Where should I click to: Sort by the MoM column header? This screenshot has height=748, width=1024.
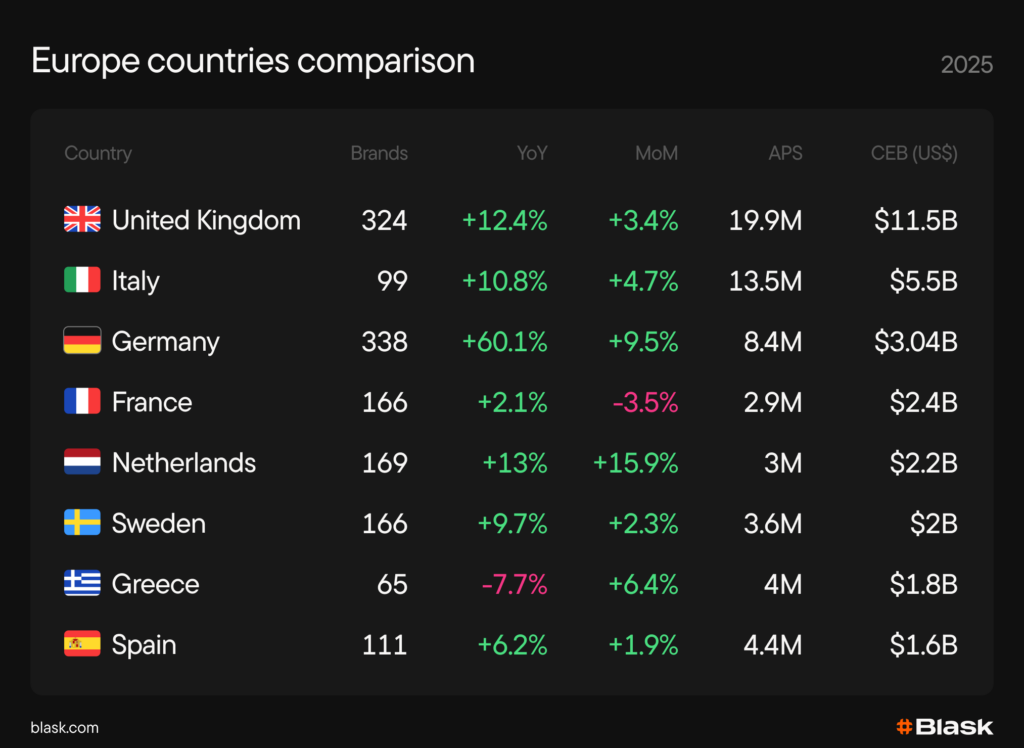[x=656, y=154]
